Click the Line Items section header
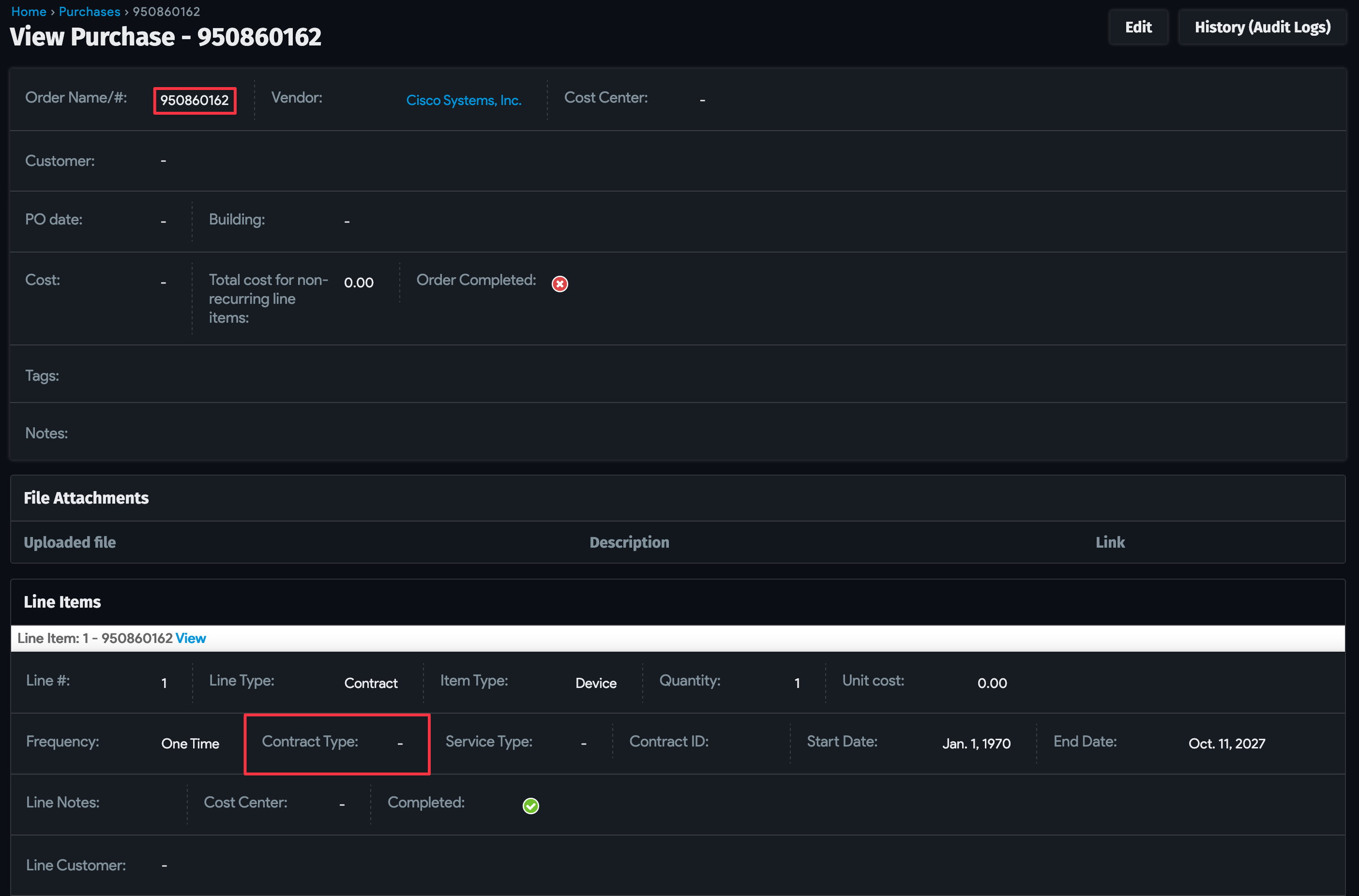Viewport: 1359px width, 896px height. coord(62,602)
